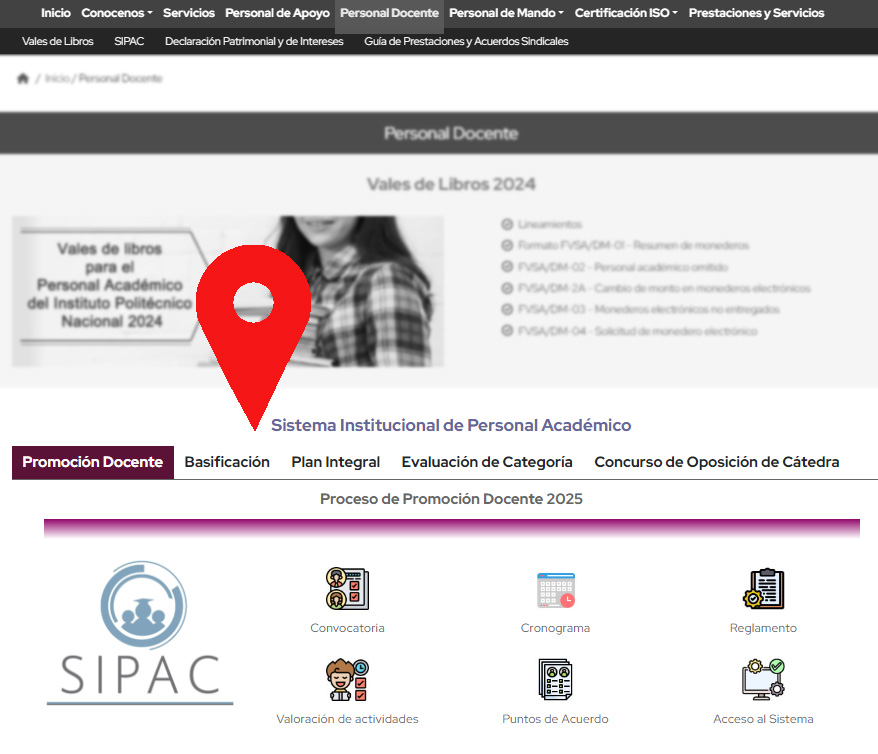This screenshot has height=754, width=878.
Task: Go to Personal de Apoyo menu item
Action: 277,13
